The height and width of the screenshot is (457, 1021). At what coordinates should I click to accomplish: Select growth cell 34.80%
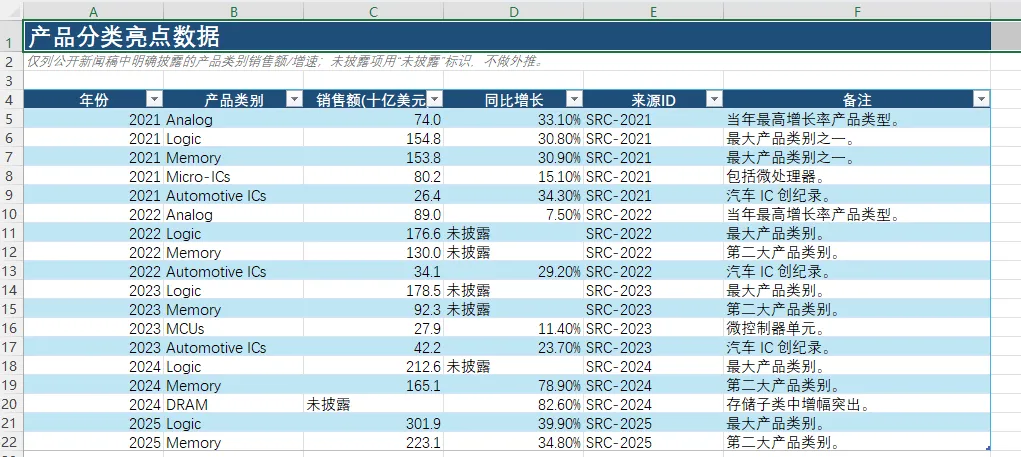click(513, 443)
